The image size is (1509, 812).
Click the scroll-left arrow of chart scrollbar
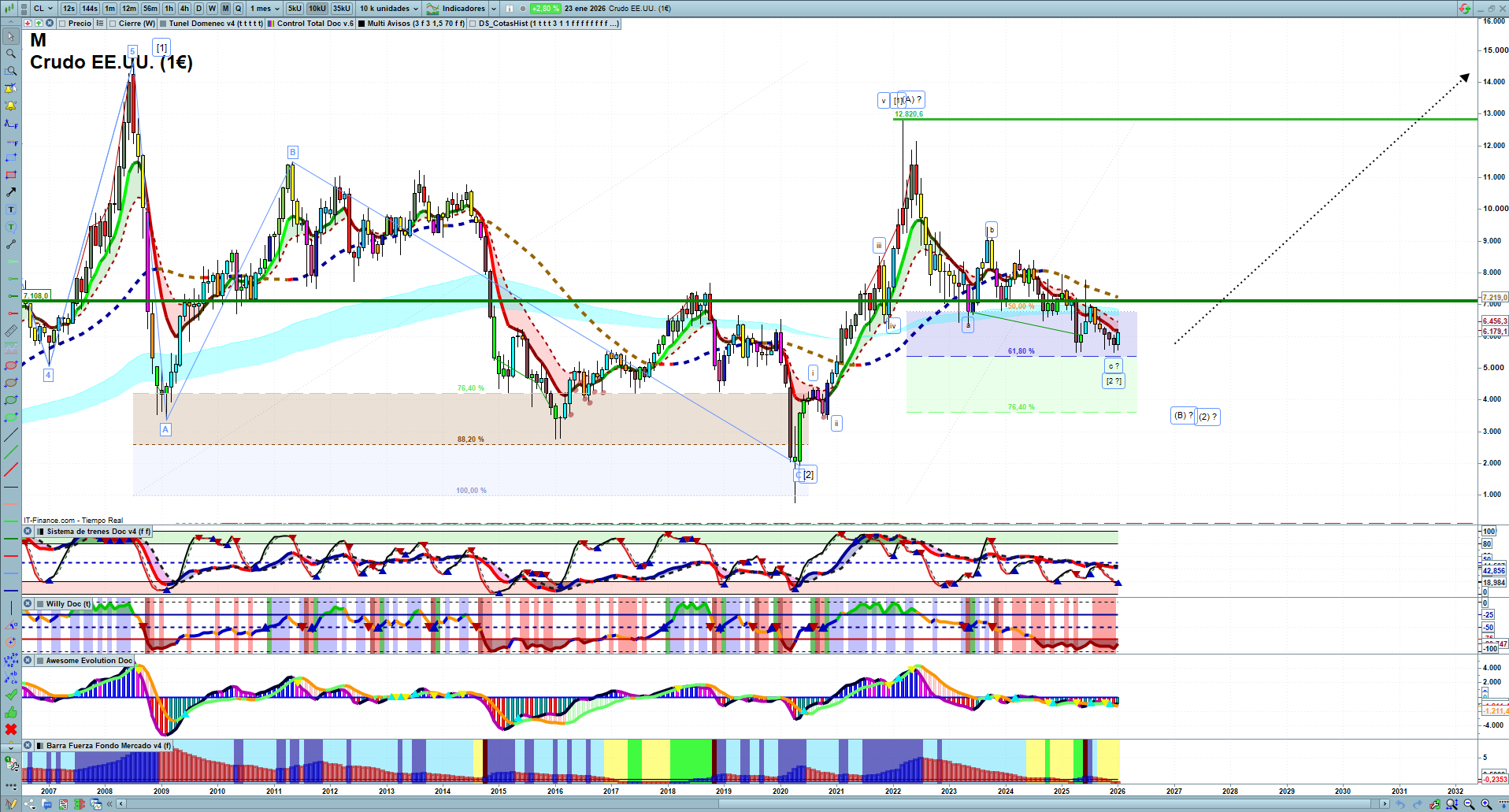click(121, 804)
